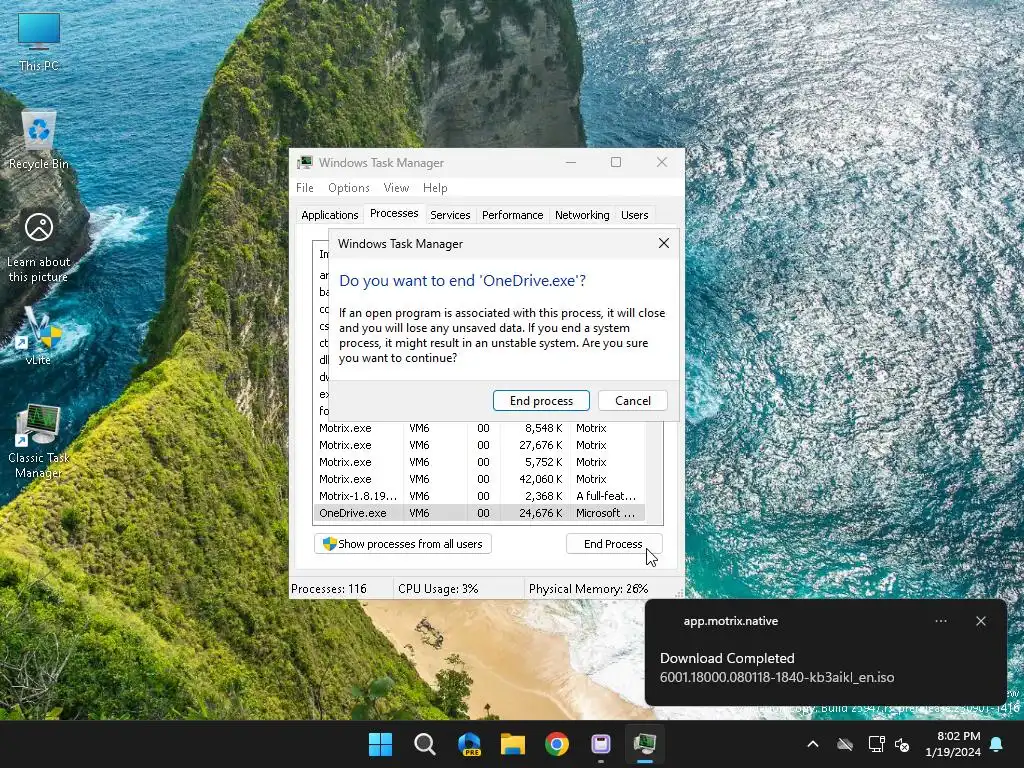
Task: Select Motrix.exe row with 8,548 K
Action: click(479, 428)
